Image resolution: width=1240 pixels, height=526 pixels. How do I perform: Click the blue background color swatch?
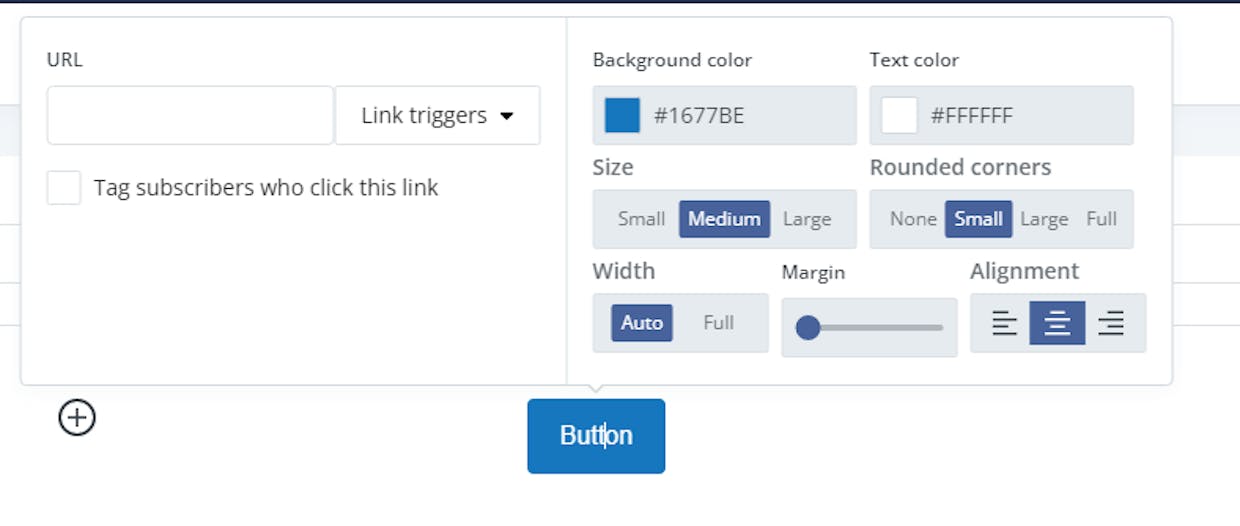622,115
